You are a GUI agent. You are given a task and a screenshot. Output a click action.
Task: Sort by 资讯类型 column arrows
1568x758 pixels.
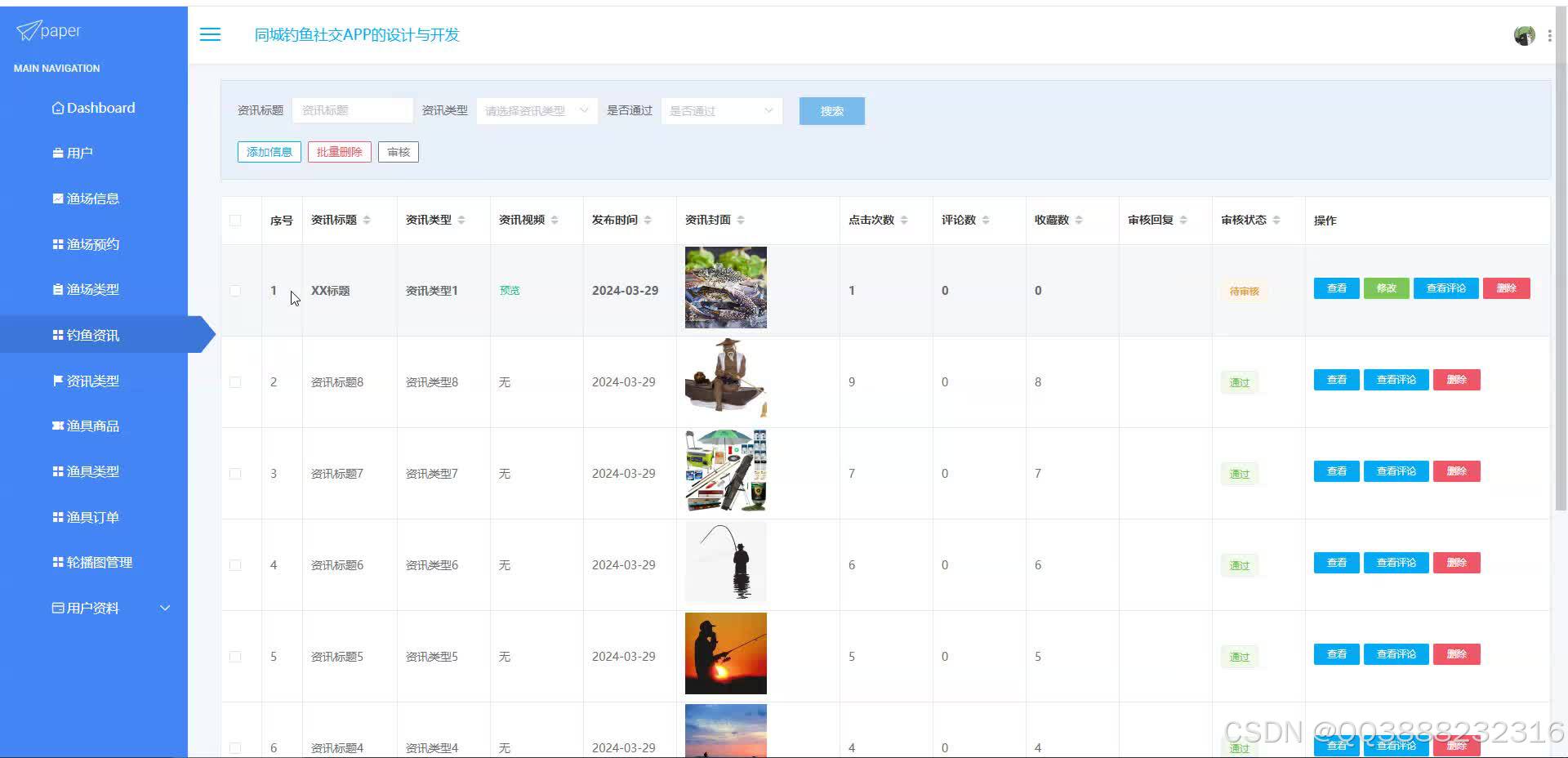tap(461, 220)
